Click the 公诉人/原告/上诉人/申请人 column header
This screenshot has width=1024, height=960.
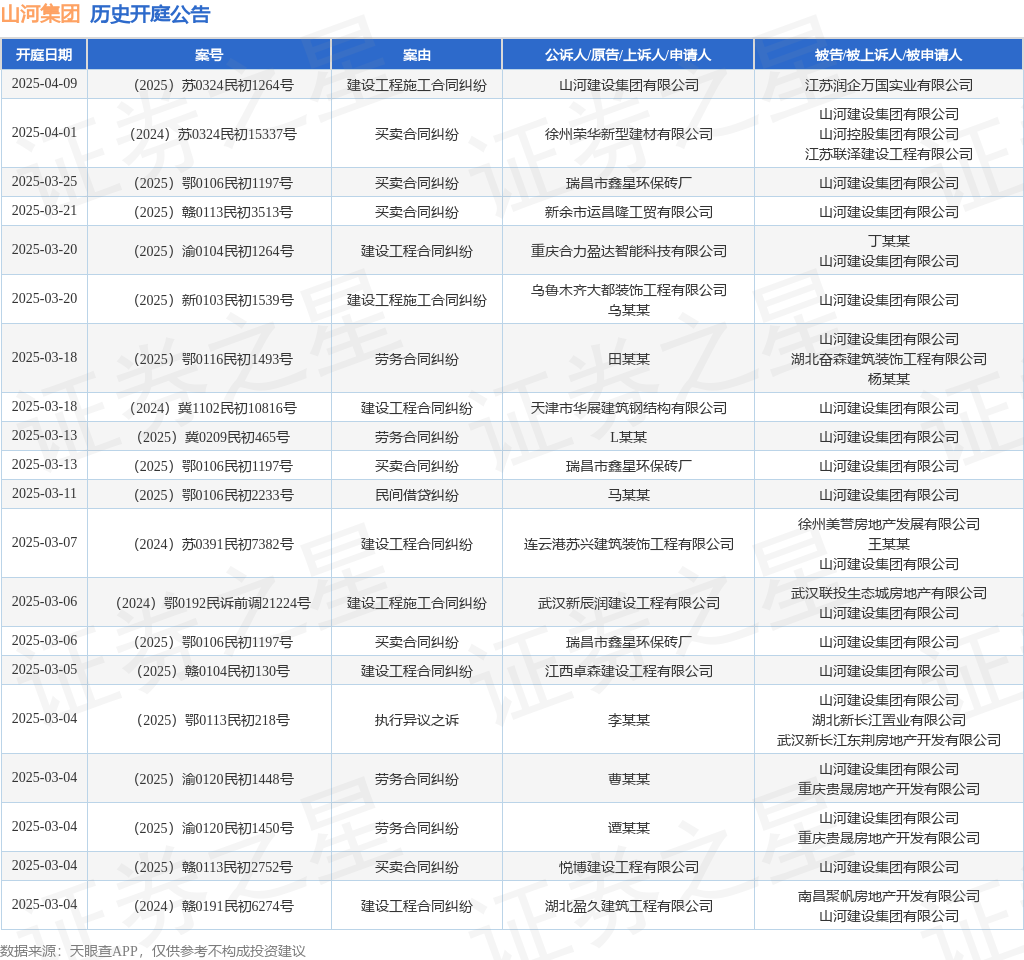[628, 55]
